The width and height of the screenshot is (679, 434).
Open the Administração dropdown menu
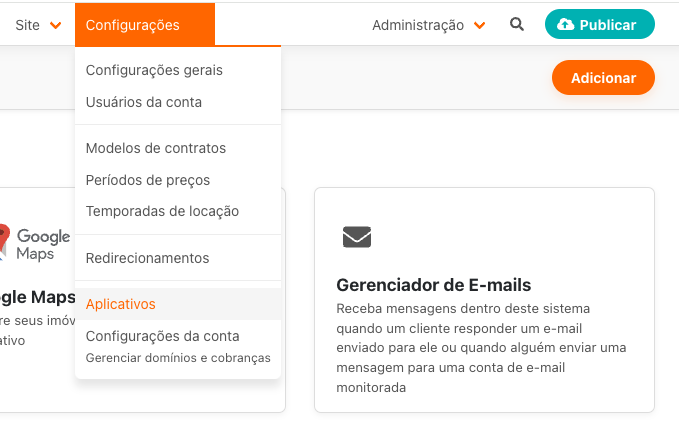428,25
